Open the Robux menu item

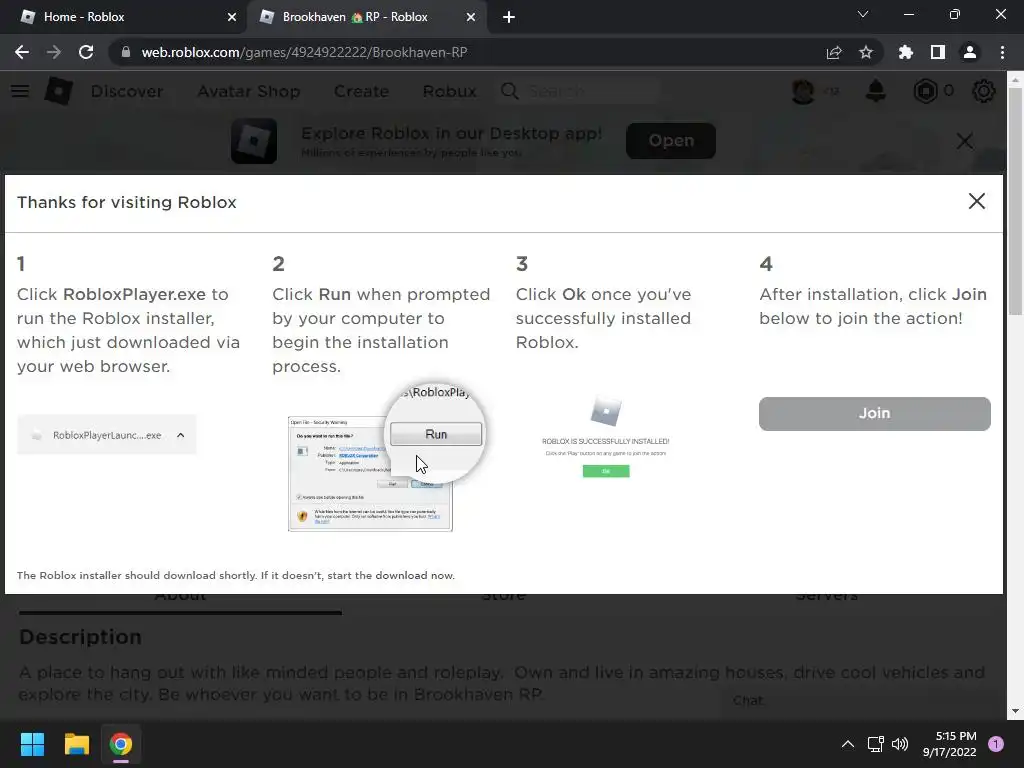pos(449,91)
